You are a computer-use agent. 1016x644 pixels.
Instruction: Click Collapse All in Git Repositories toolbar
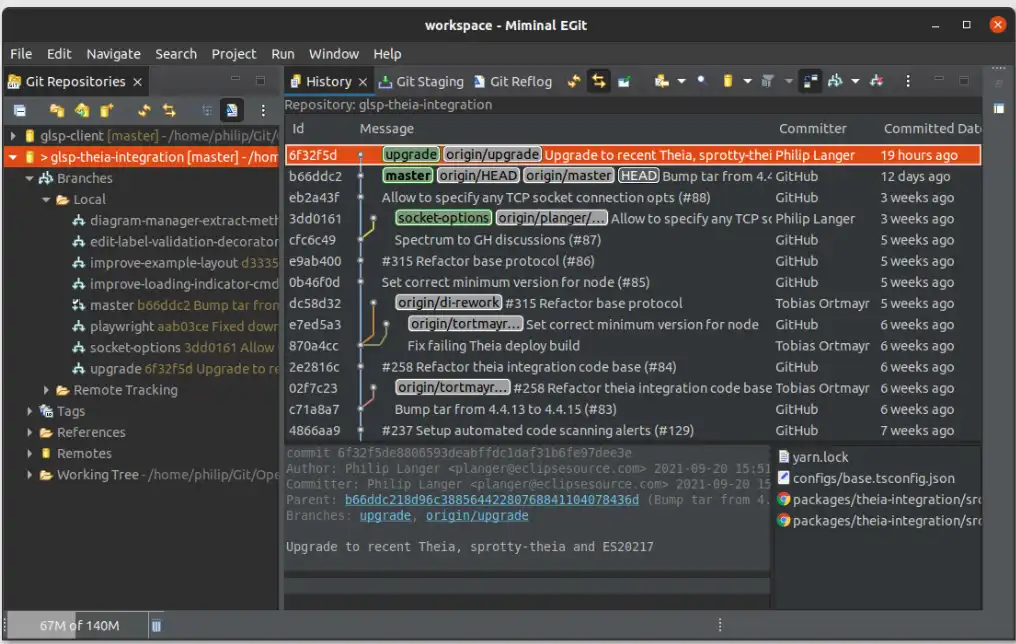click(x=19, y=110)
